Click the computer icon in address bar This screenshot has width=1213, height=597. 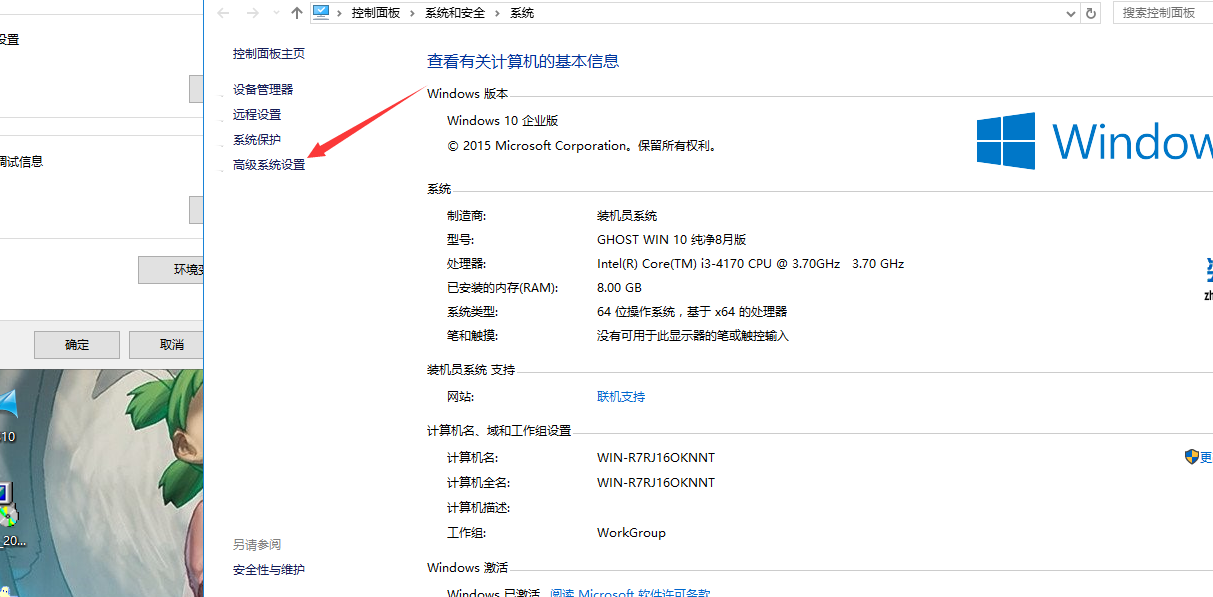click(x=321, y=12)
